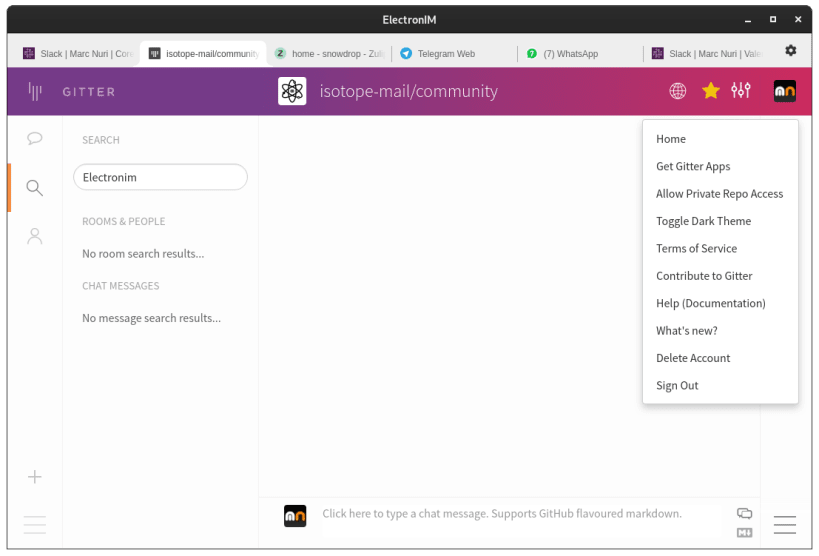Open Terms of Service menu entry
Image resolution: width=819 pixels, height=556 pixels.
point(720,249)
